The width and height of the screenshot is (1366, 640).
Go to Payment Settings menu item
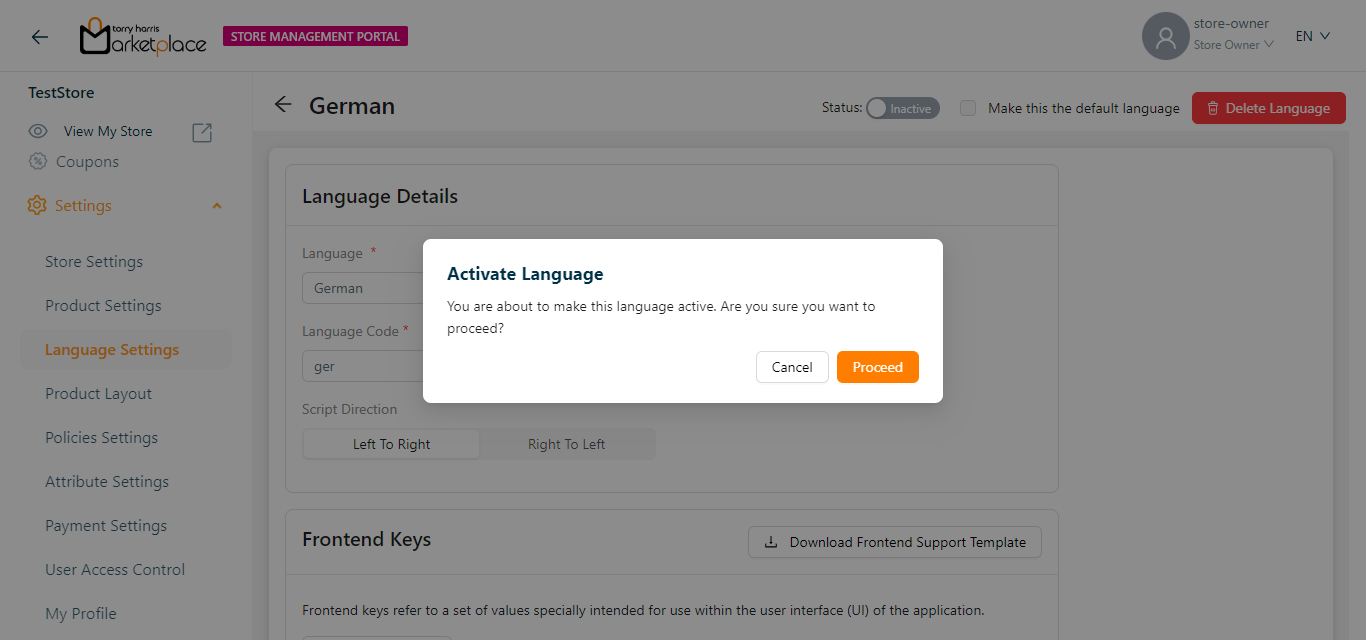click(x=106, y=526)
